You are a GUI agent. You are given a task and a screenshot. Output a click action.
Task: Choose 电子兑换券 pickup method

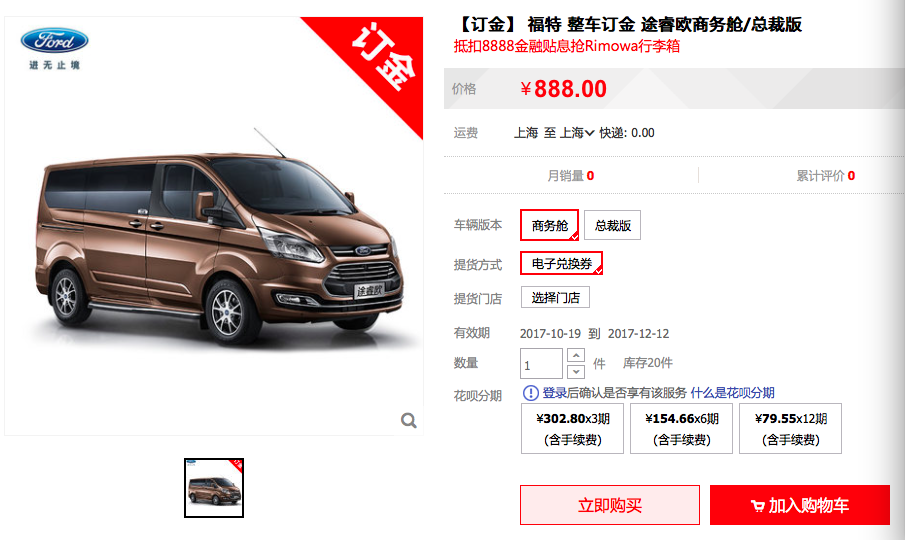(562, 263)
